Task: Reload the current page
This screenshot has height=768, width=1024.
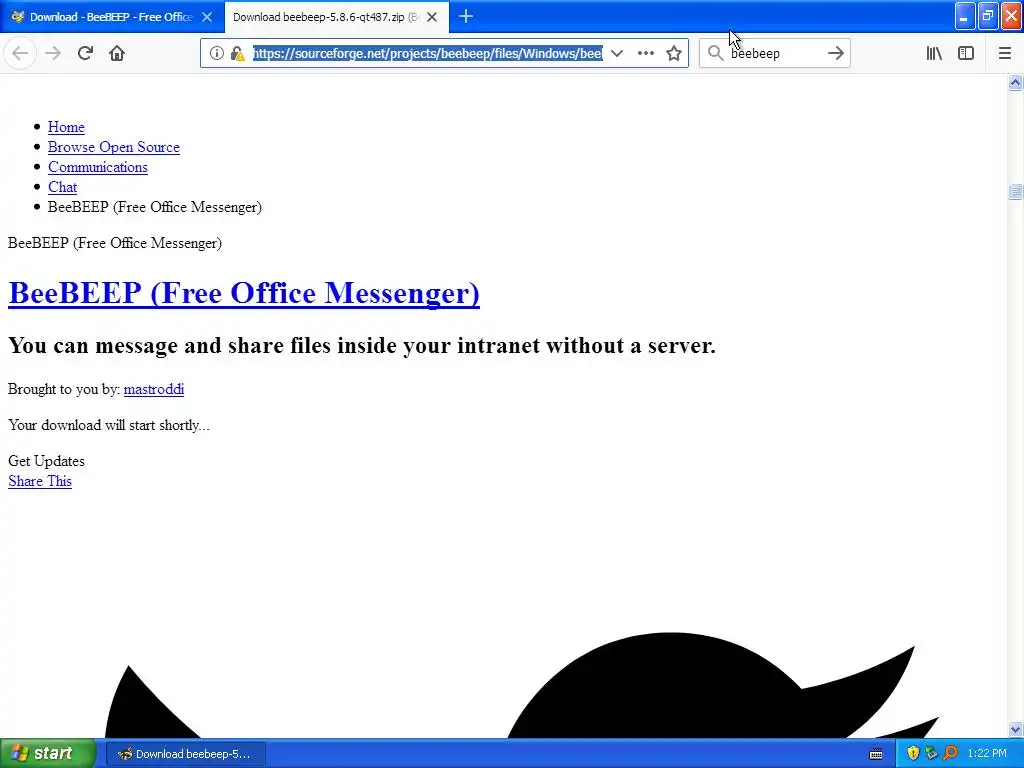Action: point(85,53)
